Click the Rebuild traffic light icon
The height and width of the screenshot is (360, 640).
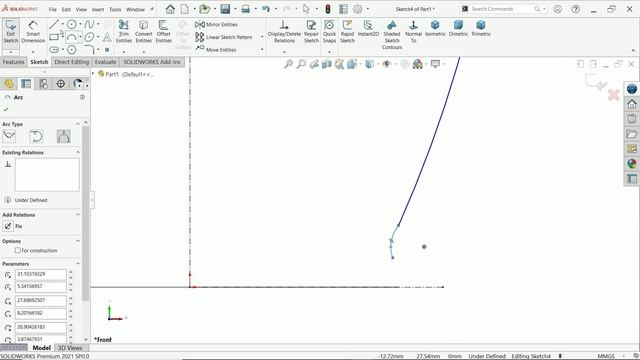click(x=328, y=9)
